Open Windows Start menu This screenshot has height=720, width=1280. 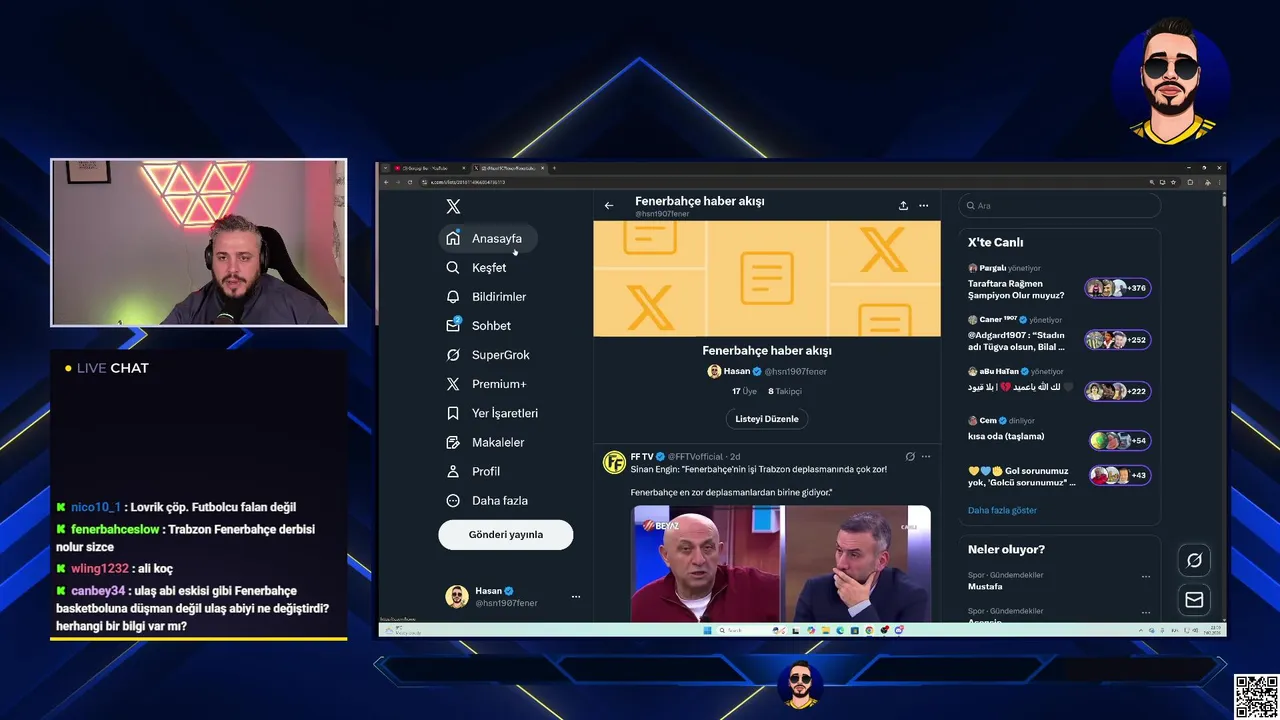(707, 630)
